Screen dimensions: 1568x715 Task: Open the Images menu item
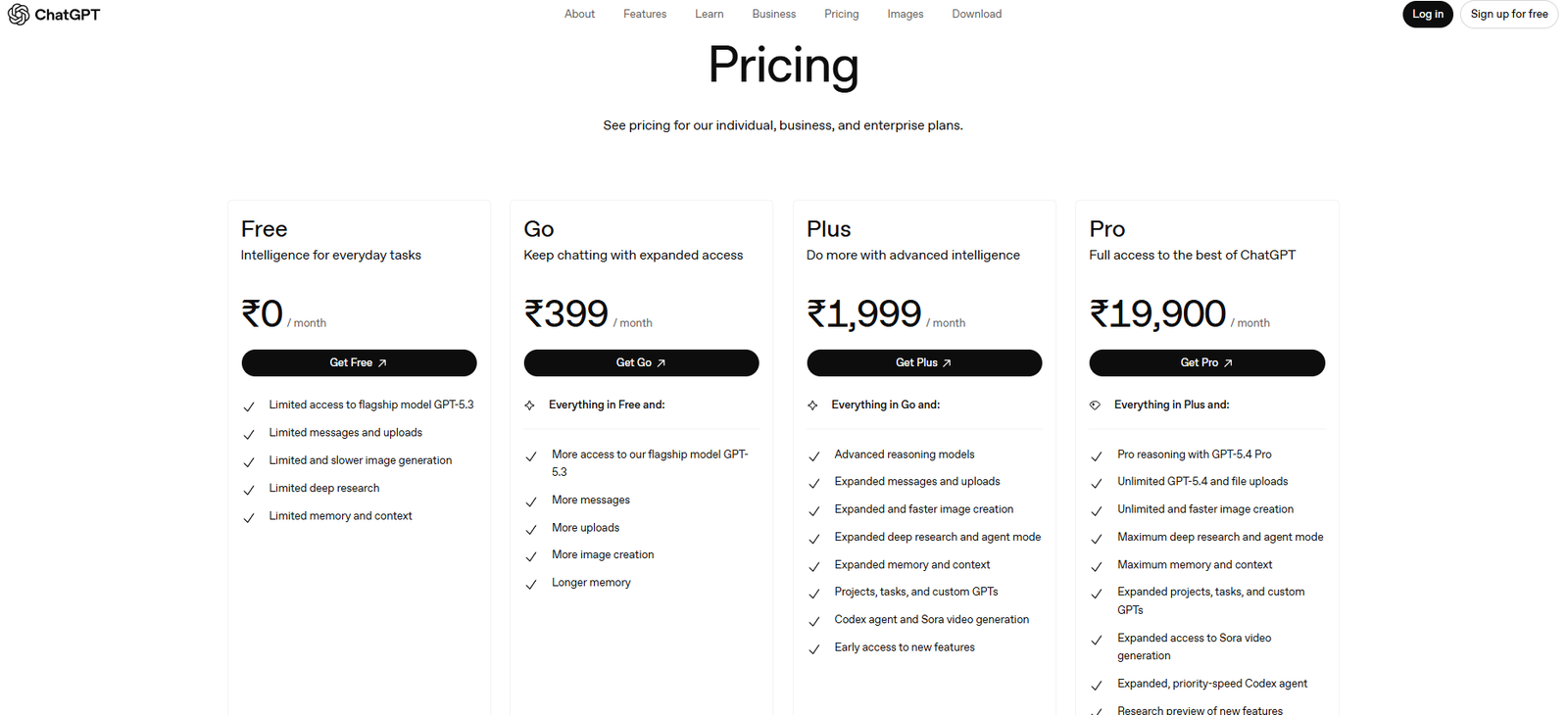905,14
